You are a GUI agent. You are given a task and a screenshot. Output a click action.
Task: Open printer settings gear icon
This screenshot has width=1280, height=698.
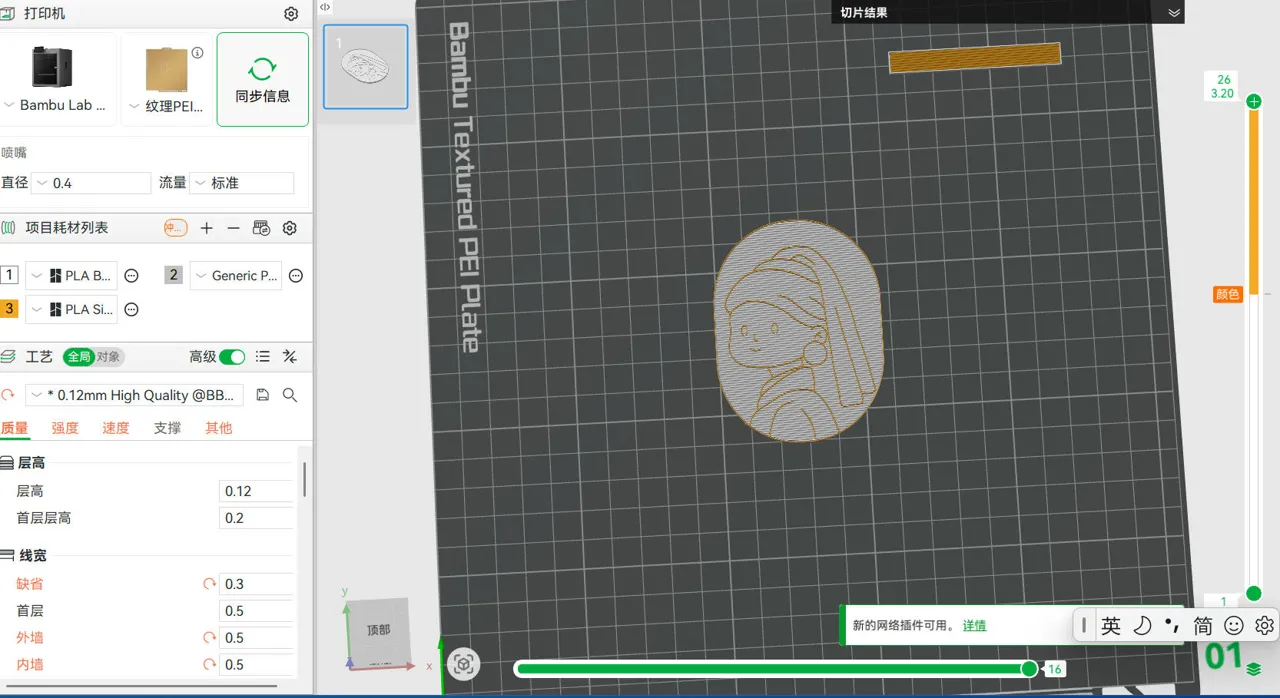pos(291,14)
